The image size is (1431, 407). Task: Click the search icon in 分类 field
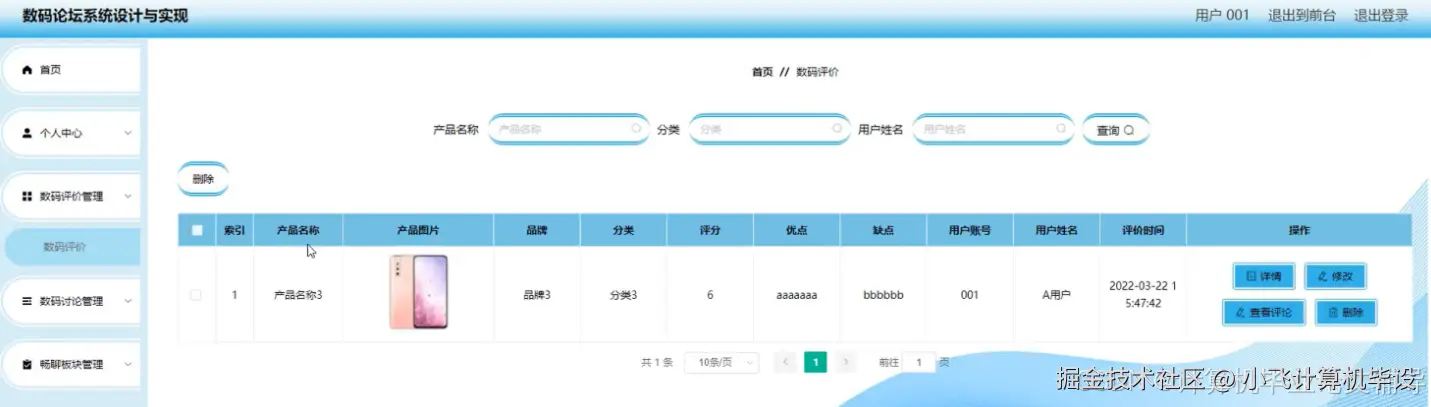point(837,129)
